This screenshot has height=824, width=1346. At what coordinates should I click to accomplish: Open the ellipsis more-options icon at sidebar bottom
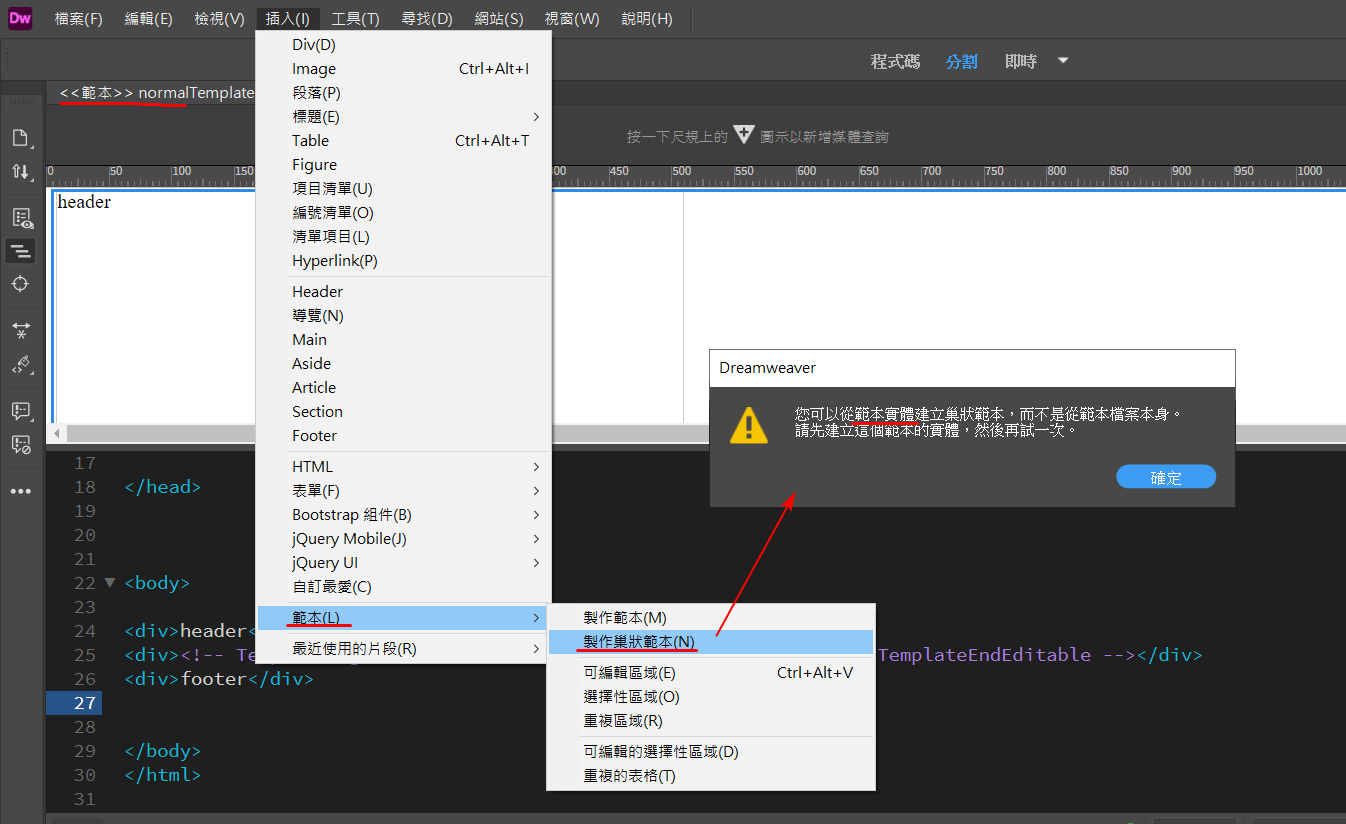(x=22, y=490)
